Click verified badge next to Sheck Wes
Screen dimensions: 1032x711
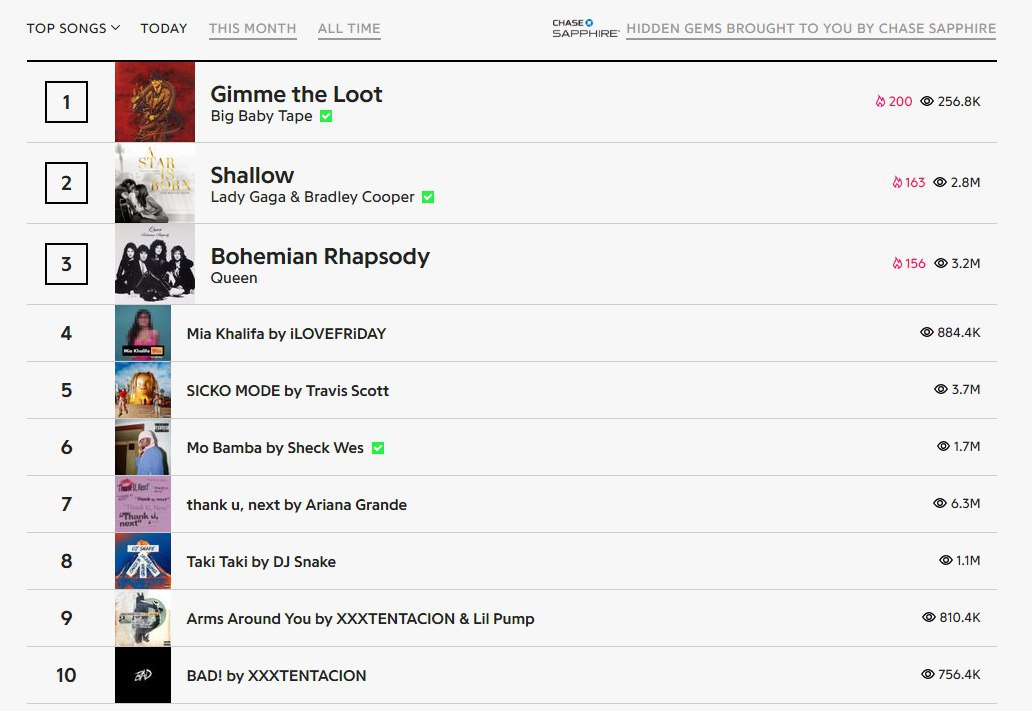coord(378,448)
